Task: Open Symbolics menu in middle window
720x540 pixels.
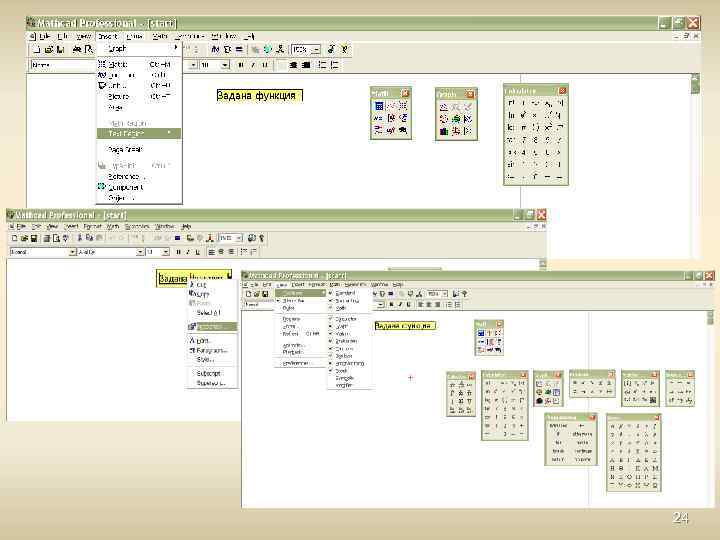Action: point(137,226)
